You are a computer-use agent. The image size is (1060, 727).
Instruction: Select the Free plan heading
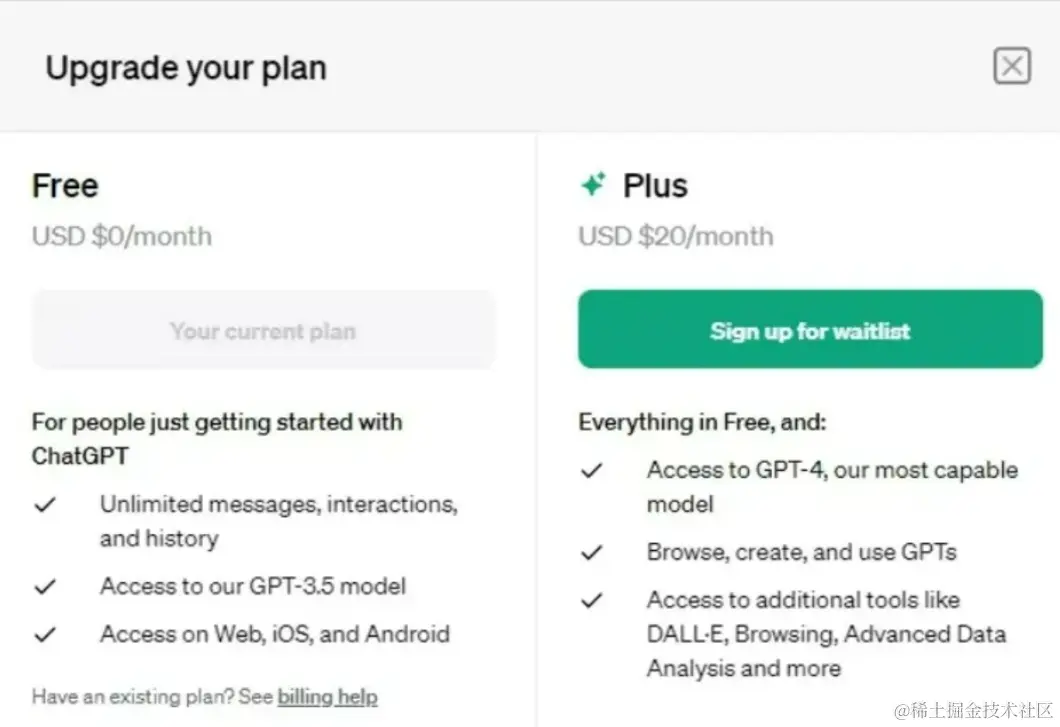click(65, 186)
